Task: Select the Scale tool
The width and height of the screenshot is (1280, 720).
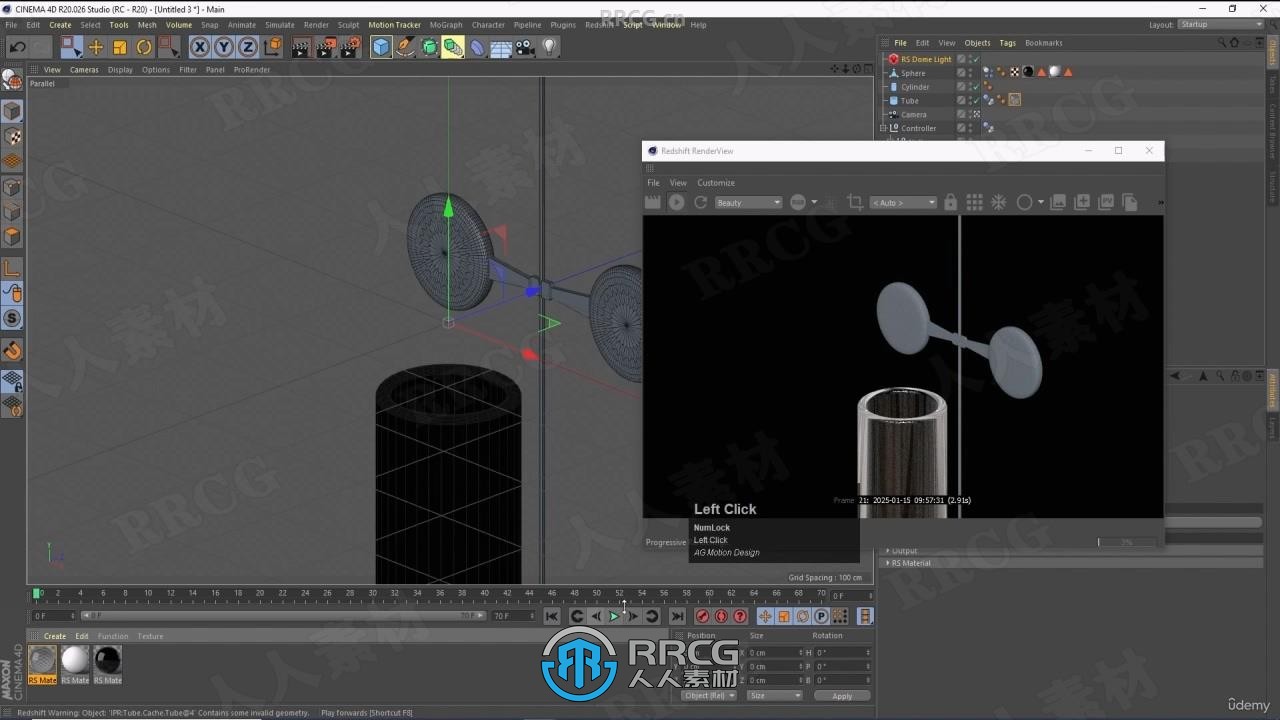Action: (x=120, y=47)
